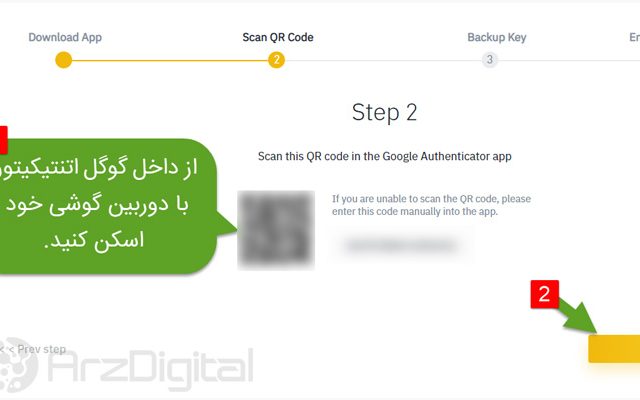Click the partially visible last step label
The width and height of the screenshot is (640, 400).
pos(634,38)
